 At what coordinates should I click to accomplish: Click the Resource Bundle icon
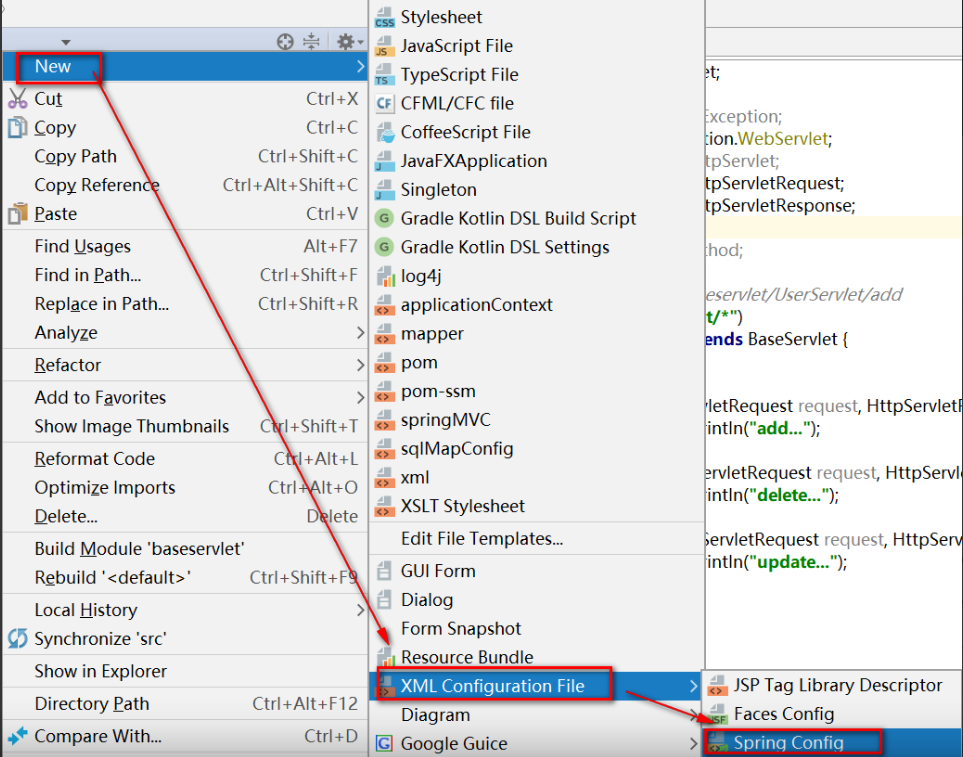point(386,657)
